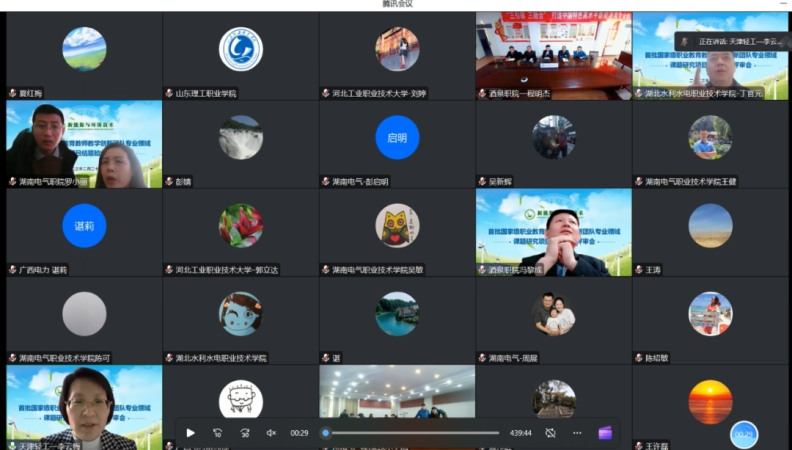792x450 pixels.
Task: Click the playback progress slider track
Action: [x=412, y=433]
